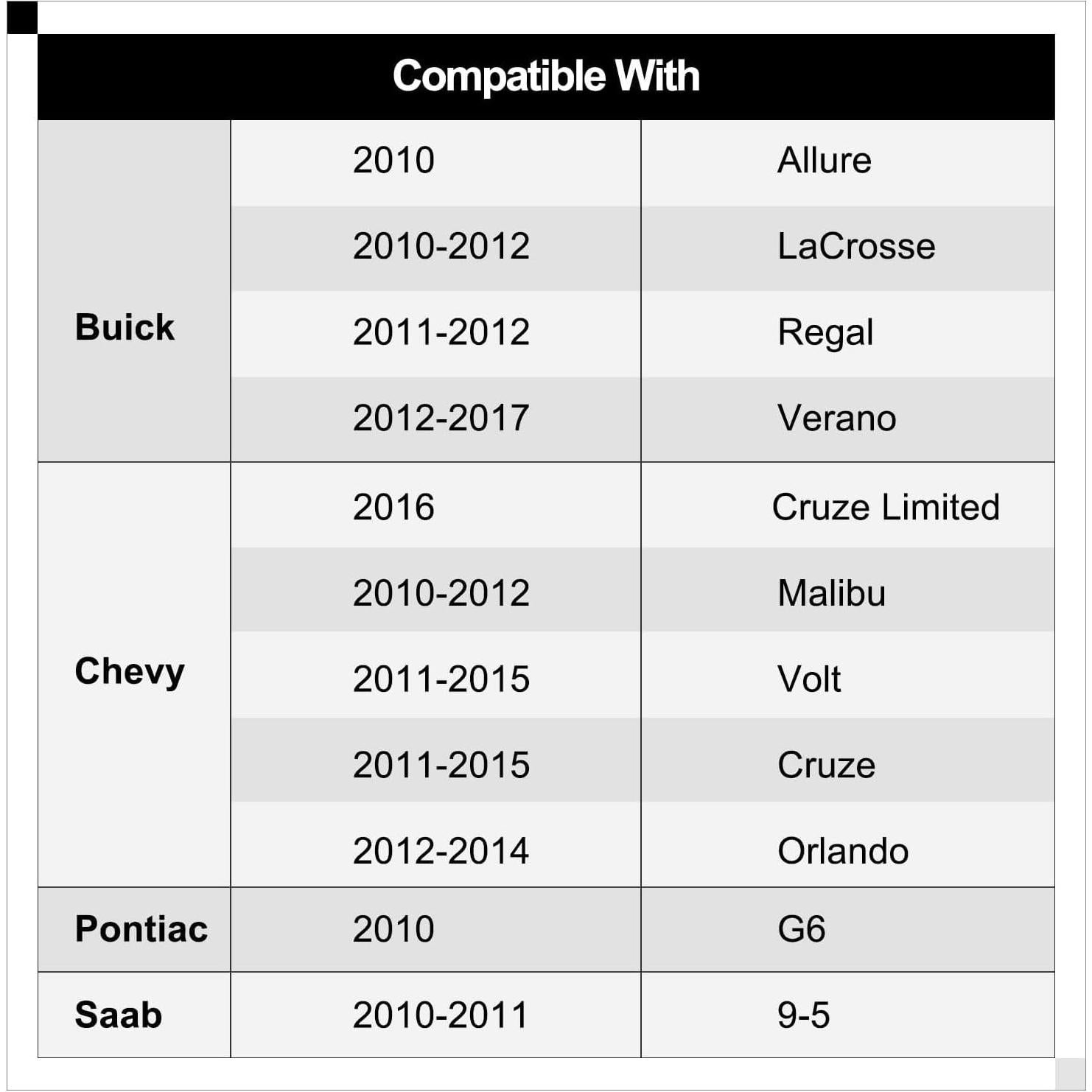Select the Buick brand cell
Image resolution: width=1092 pixels, height=1092 pixels.
pyautogui.click(x=125, y=327)
